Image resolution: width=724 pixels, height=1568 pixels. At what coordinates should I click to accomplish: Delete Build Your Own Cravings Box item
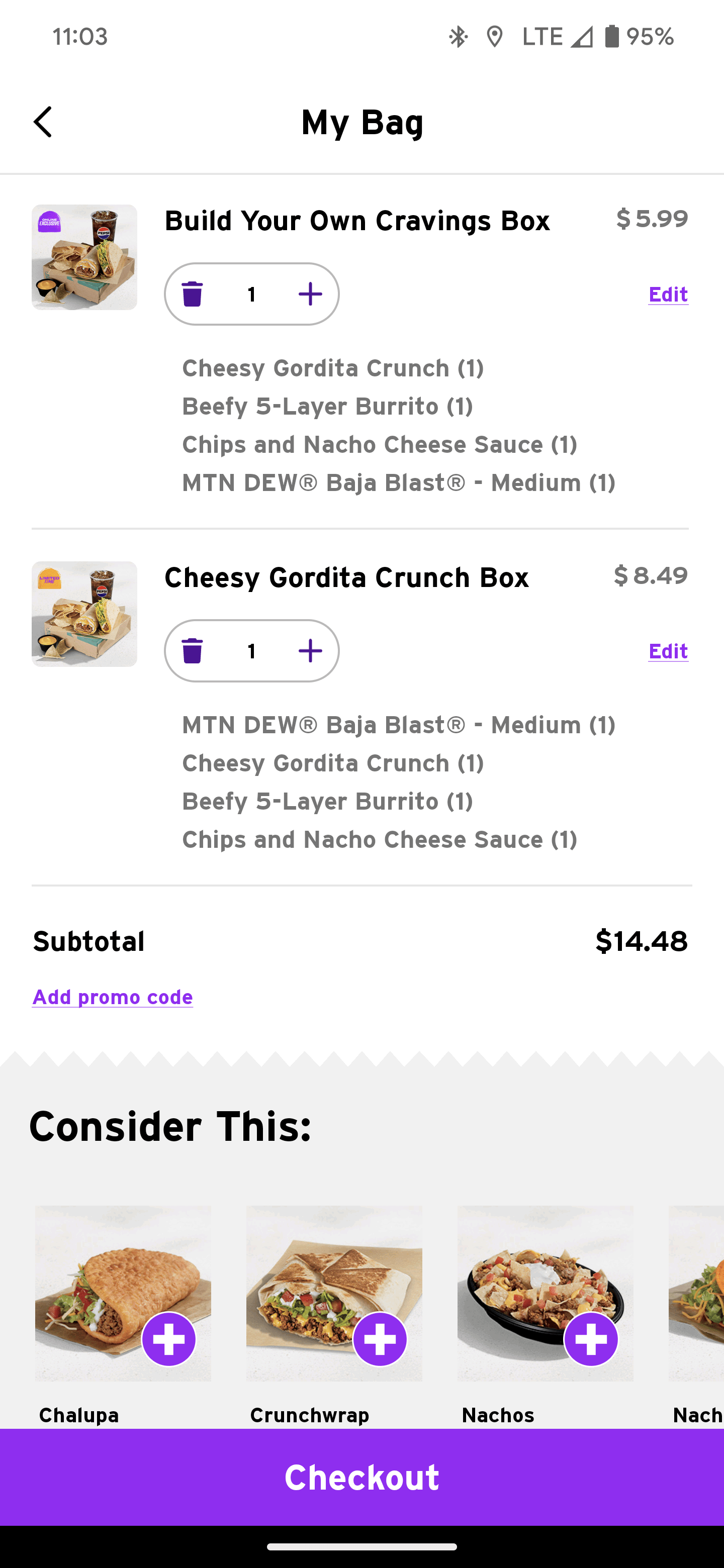coord(192,294)
